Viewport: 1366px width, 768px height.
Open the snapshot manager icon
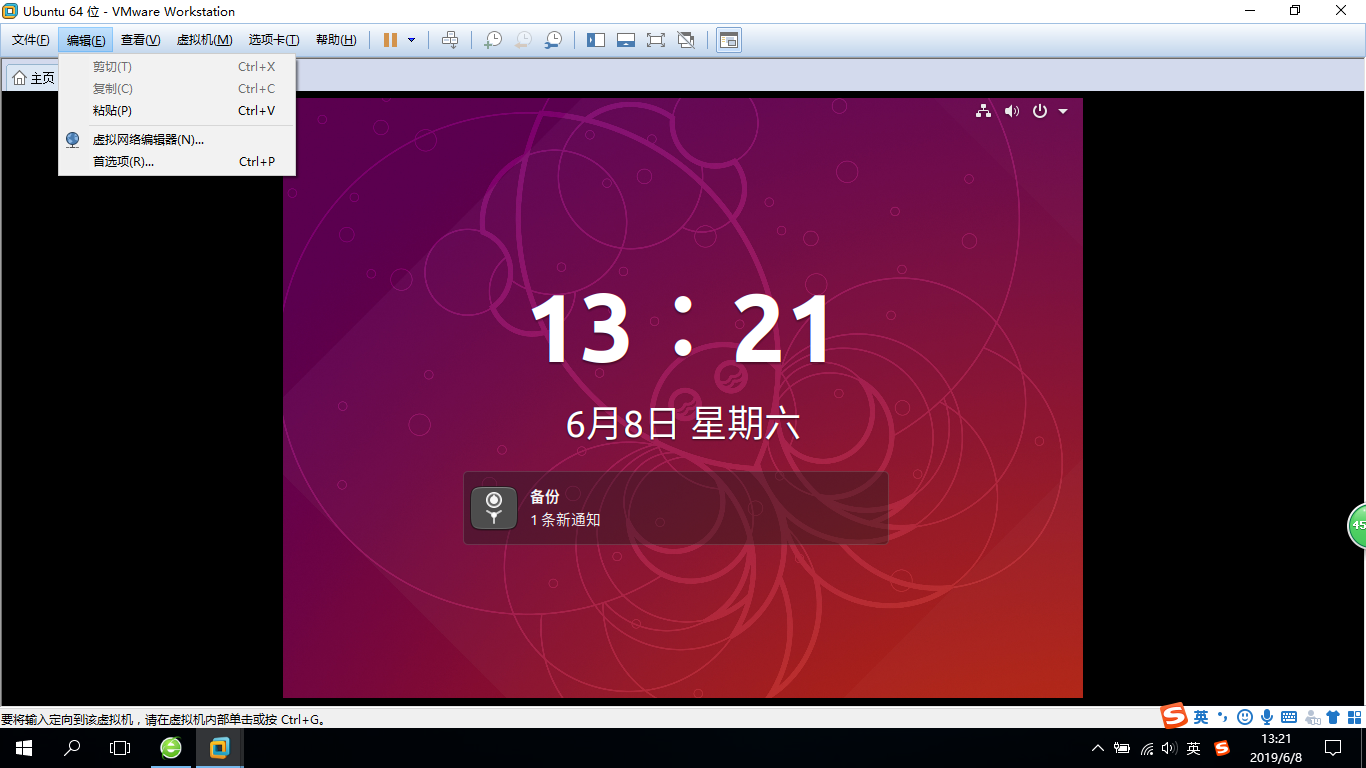tap(553, 40)
